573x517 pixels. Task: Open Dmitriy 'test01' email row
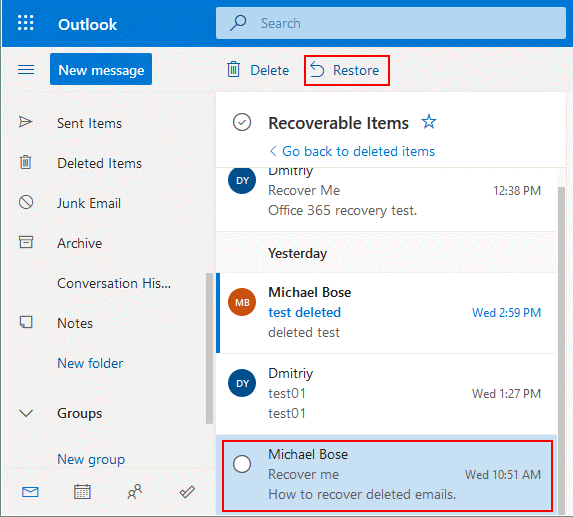387,394
